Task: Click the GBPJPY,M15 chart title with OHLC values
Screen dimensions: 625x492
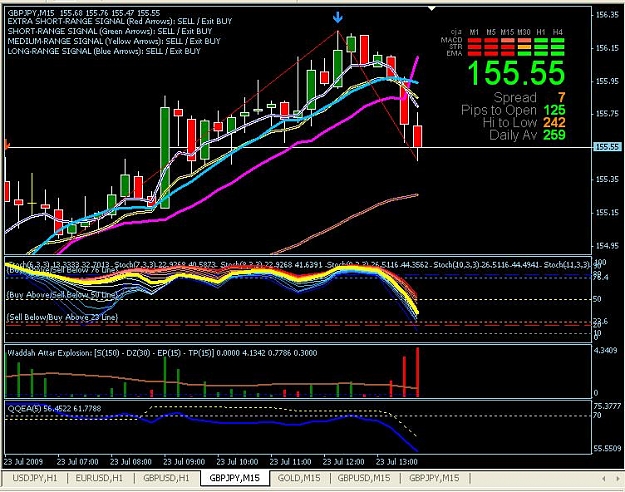Action: [x=84, y=13]
